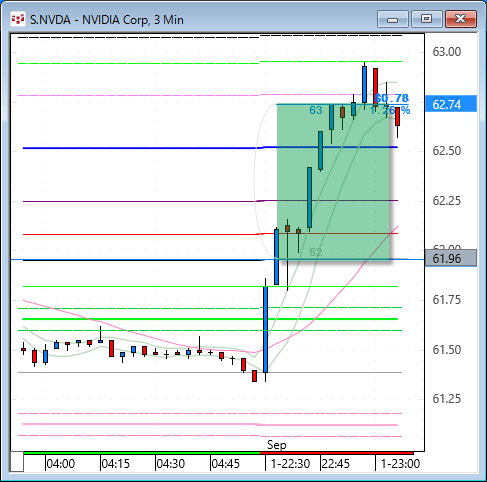Click the 04:30 time axis label
The width and height of the screenshot is (487, 482).
click(171, 464)
